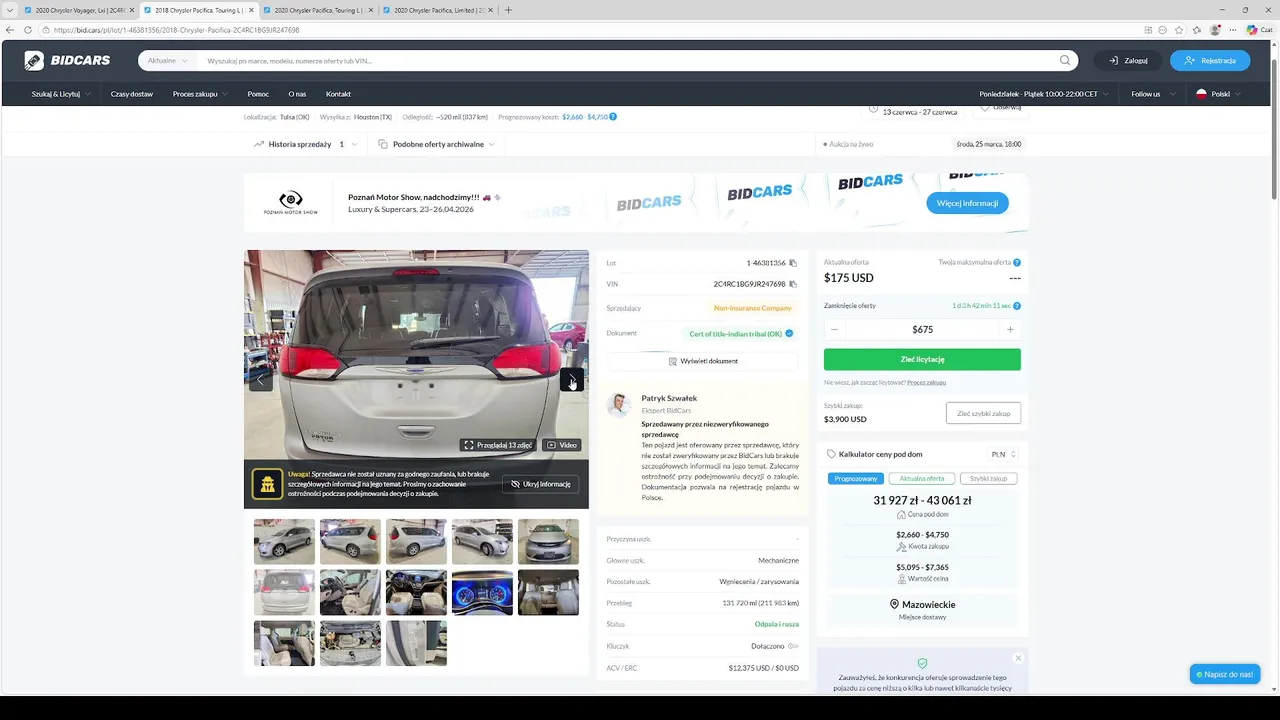Click the $675 bid amount field
This screenshot has height=720, width=1280.
pyautogui.click(x=922, y=329)
